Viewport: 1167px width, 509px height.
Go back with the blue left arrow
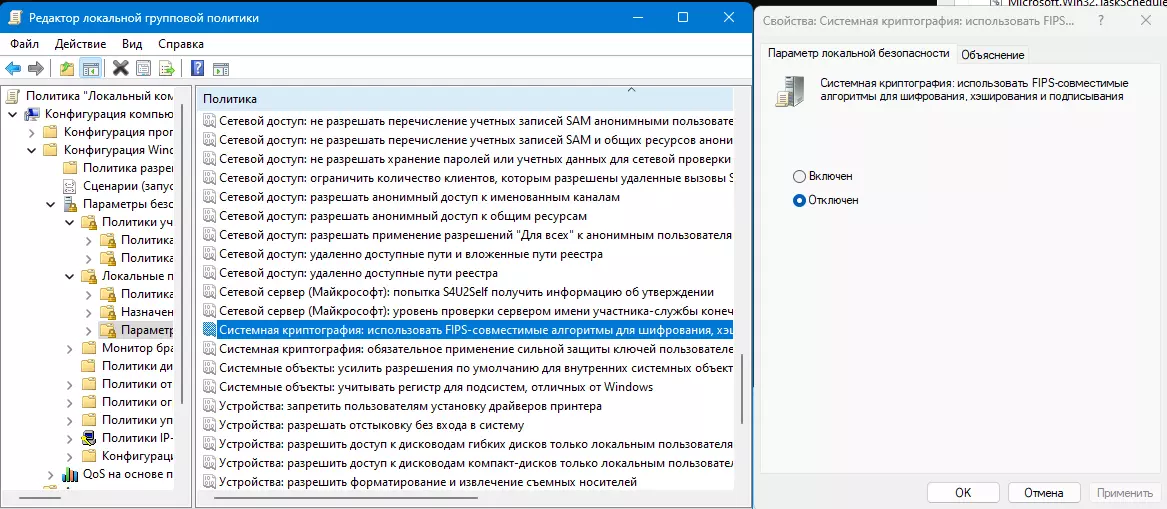click(x=13, y=69)
